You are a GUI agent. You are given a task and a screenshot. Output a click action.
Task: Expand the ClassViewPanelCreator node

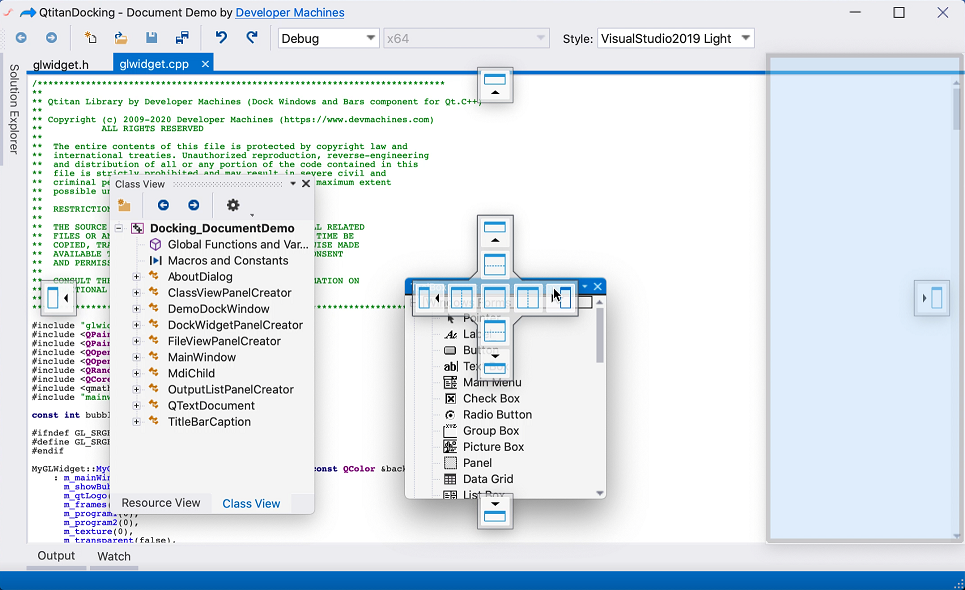click(137, 293)
